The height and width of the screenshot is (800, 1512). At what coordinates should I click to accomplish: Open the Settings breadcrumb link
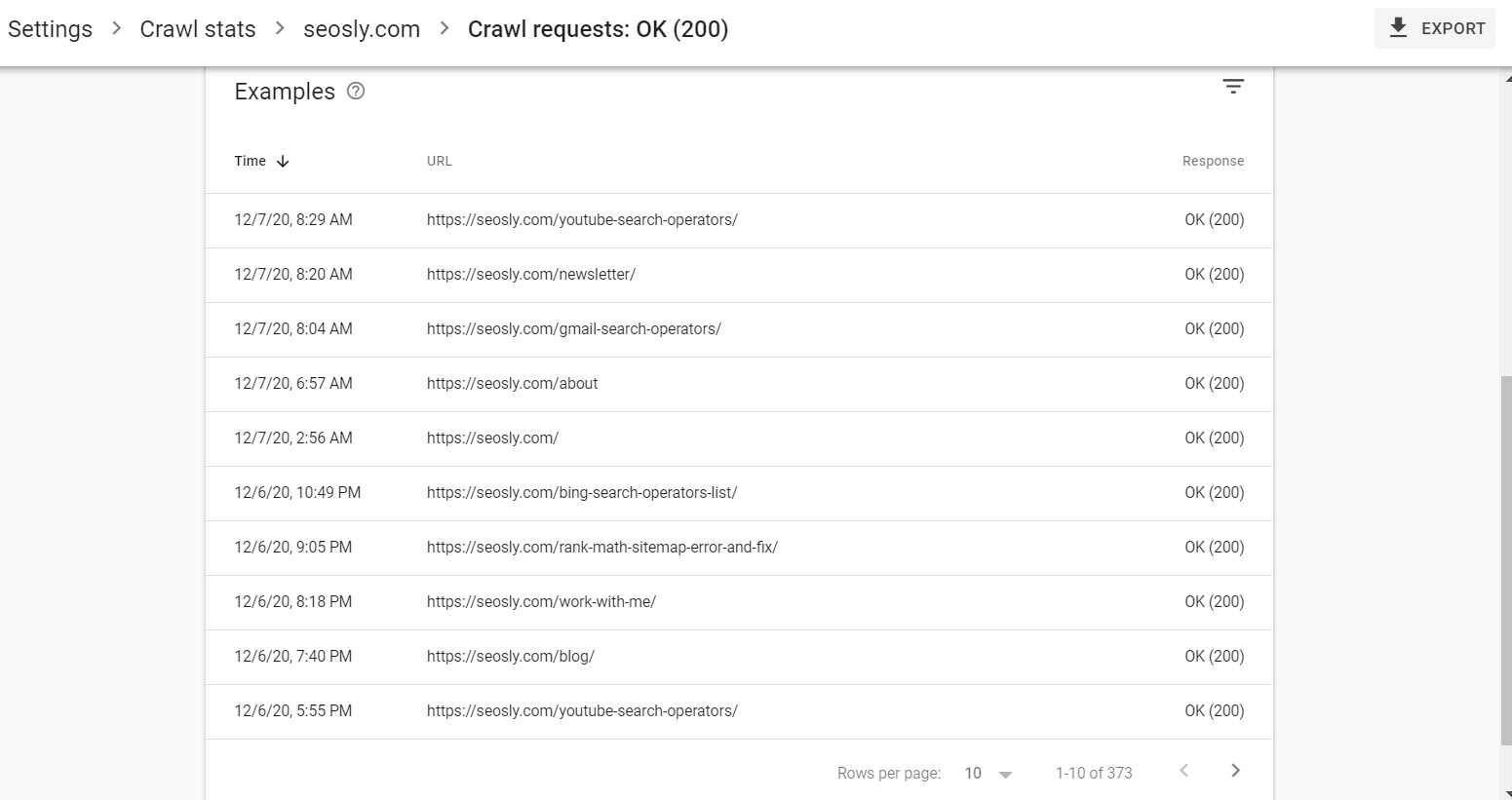[x=50, y=28]
